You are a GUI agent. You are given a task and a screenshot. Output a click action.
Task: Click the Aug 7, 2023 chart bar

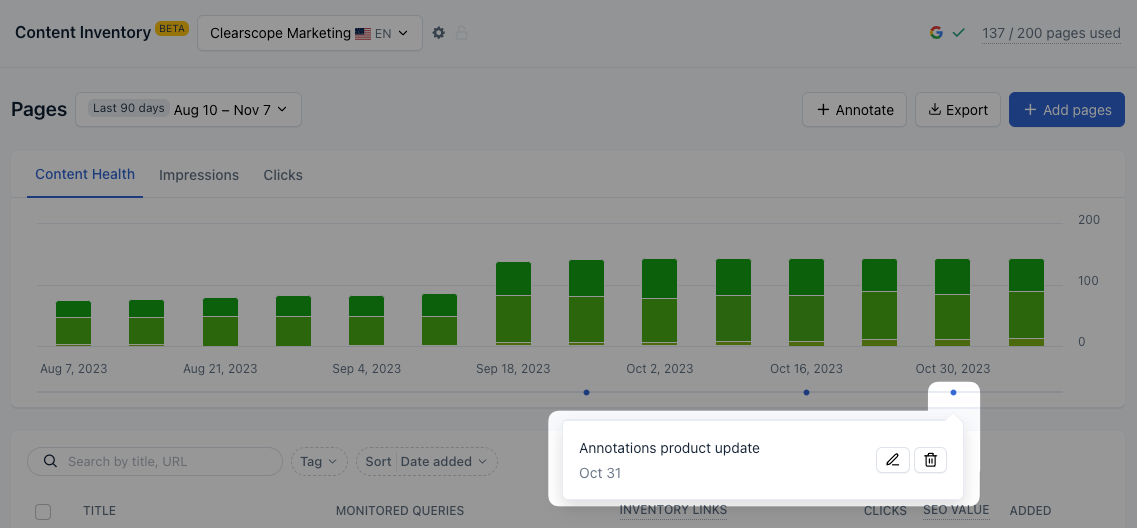coord(73,323)
